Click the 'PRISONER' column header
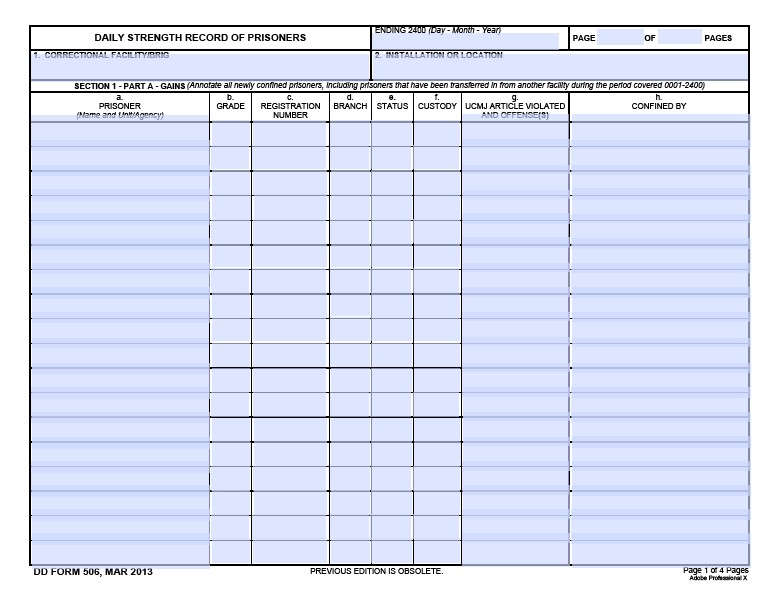 pos(120,106)
